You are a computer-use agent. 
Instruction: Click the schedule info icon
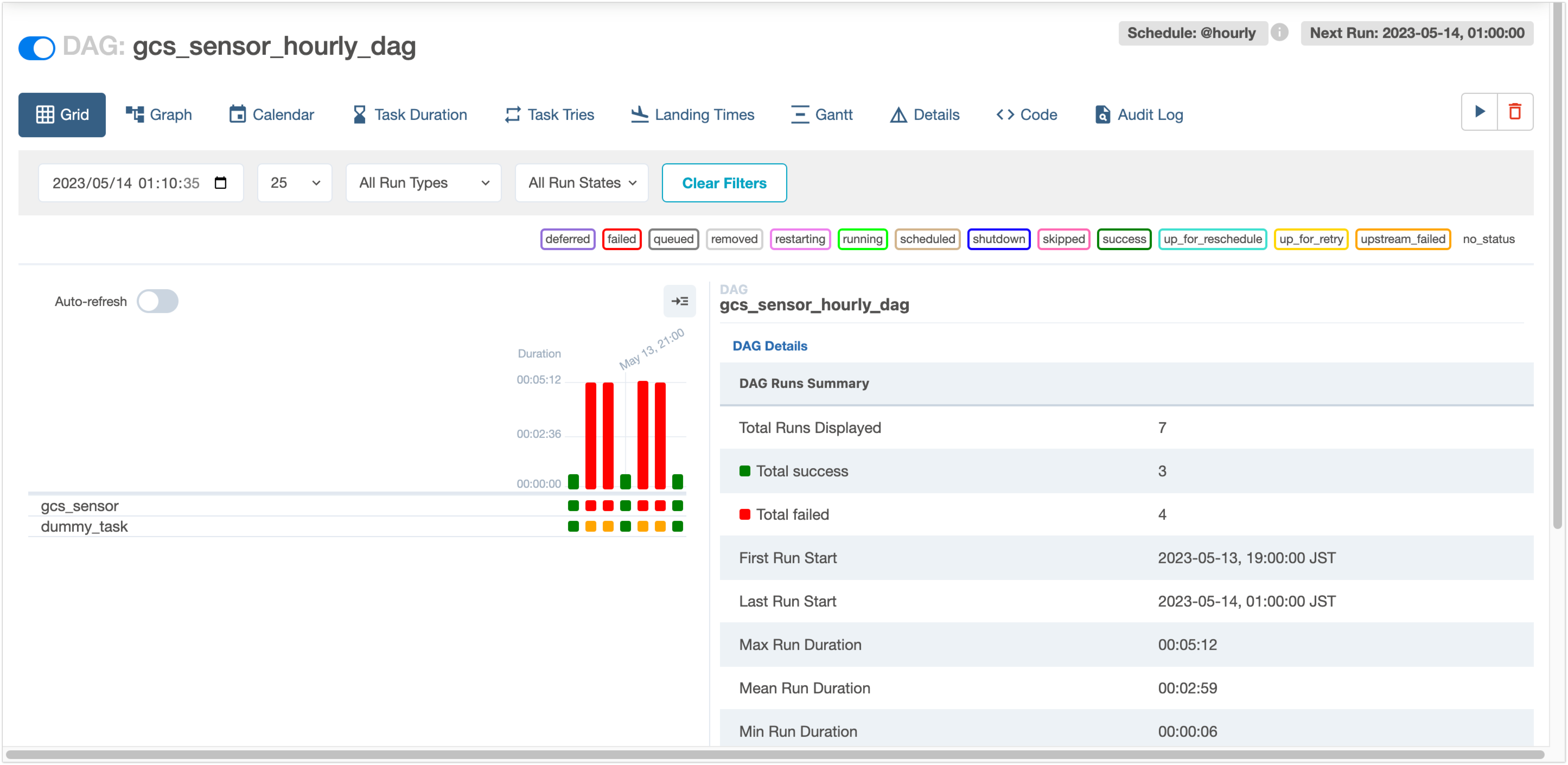[x=1279, y=33]
